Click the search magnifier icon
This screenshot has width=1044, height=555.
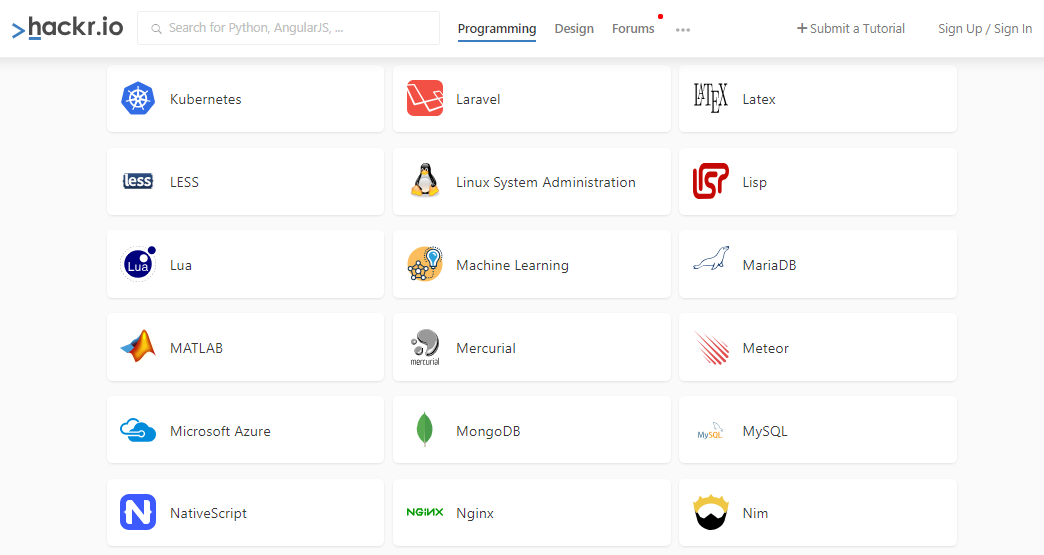click(x=156, y=29)
